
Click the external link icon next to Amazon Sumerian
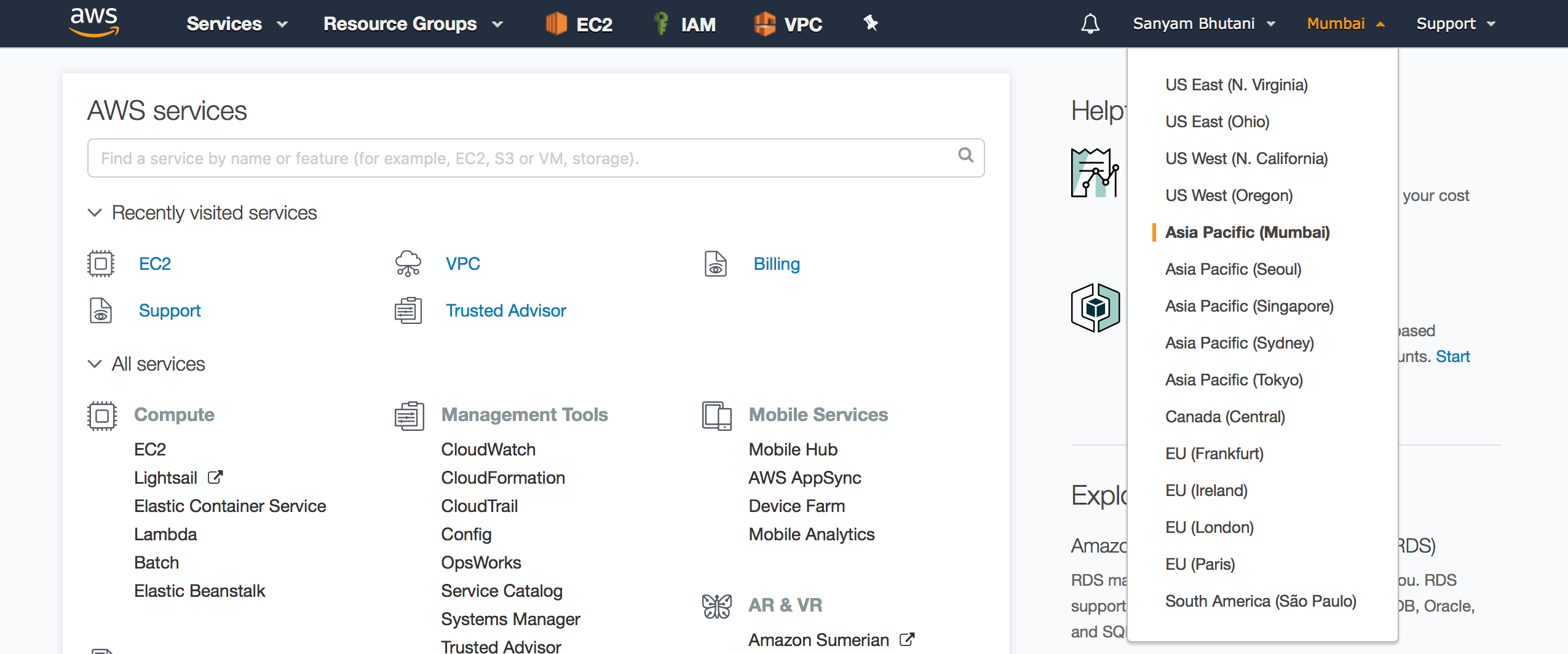[907, 639]
